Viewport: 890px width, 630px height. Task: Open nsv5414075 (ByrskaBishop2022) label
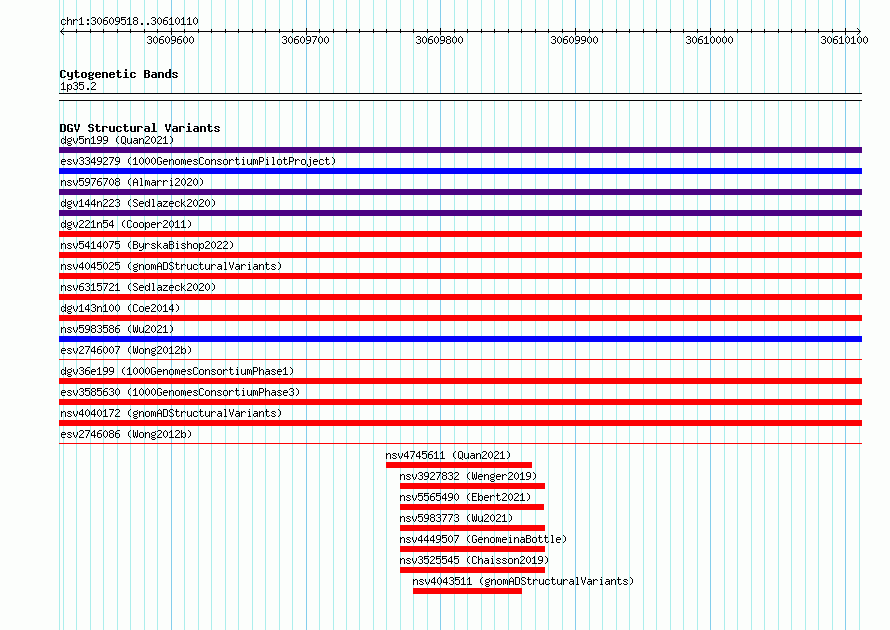pos(147,245)
